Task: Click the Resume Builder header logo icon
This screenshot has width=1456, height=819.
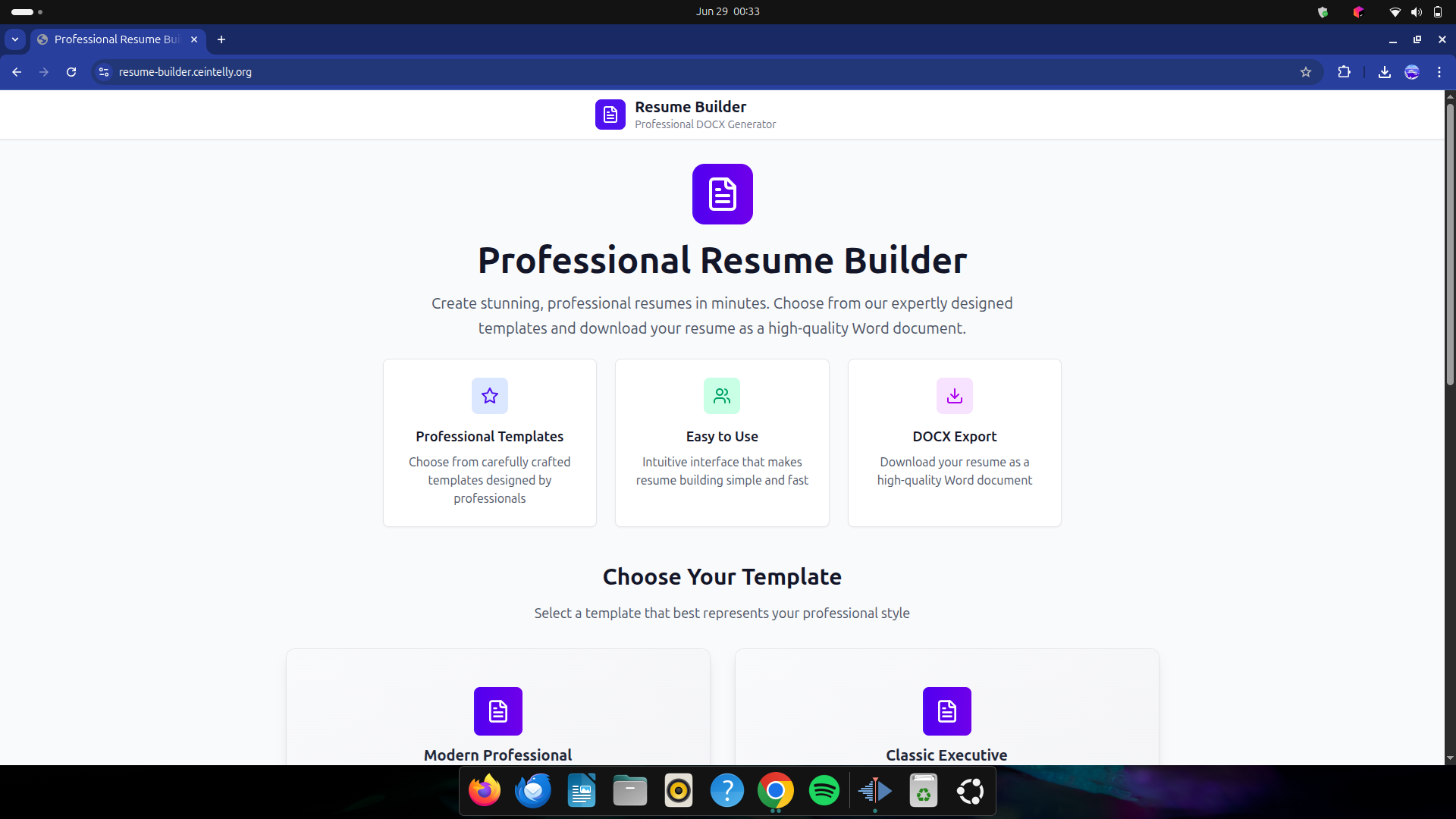Action: [610, 115]
